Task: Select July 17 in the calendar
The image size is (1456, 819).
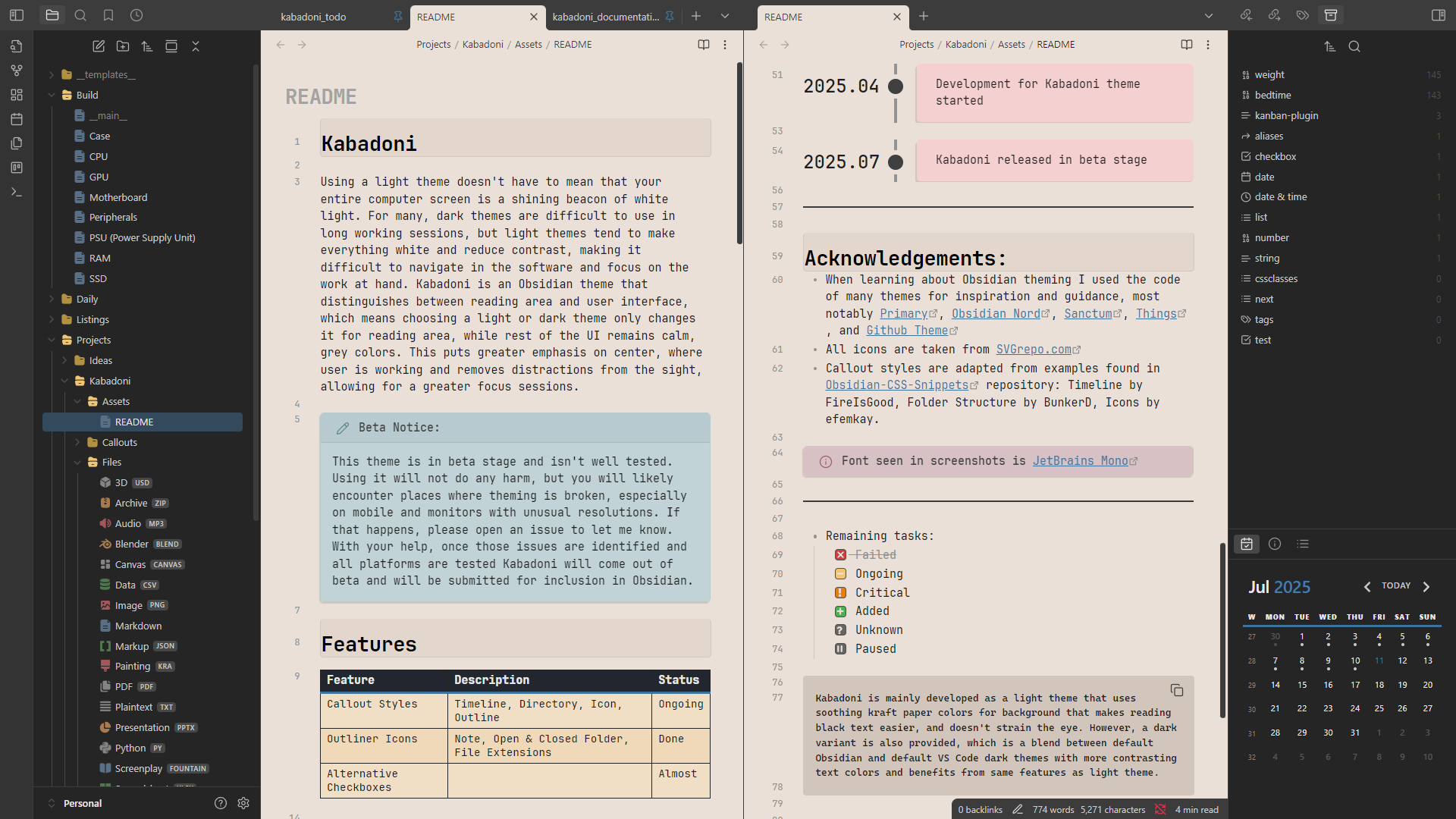Action: click(1354, 685)
